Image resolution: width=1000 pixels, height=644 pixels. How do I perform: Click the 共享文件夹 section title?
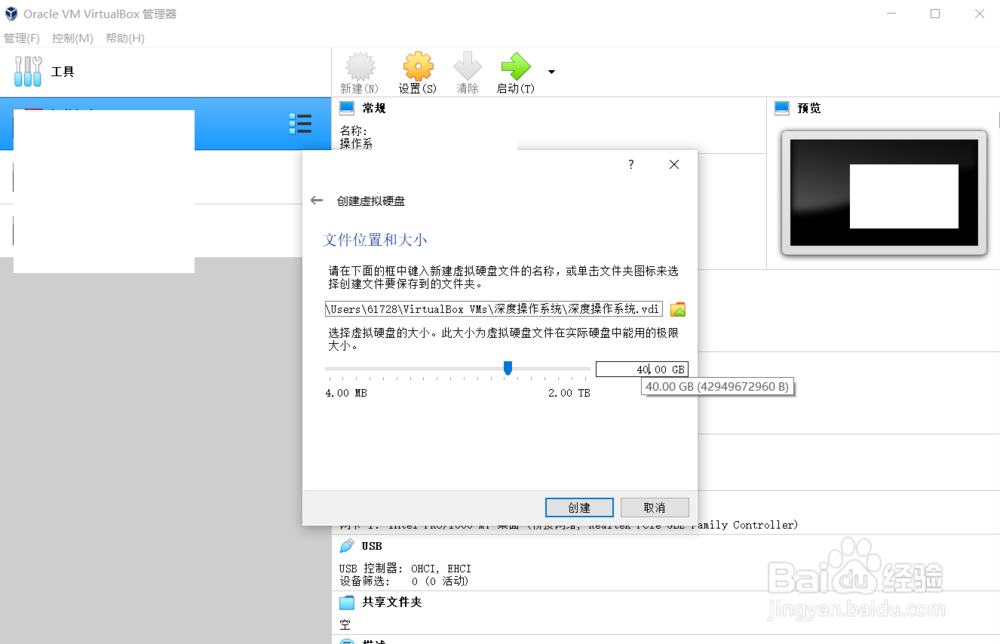pos(392,602)
